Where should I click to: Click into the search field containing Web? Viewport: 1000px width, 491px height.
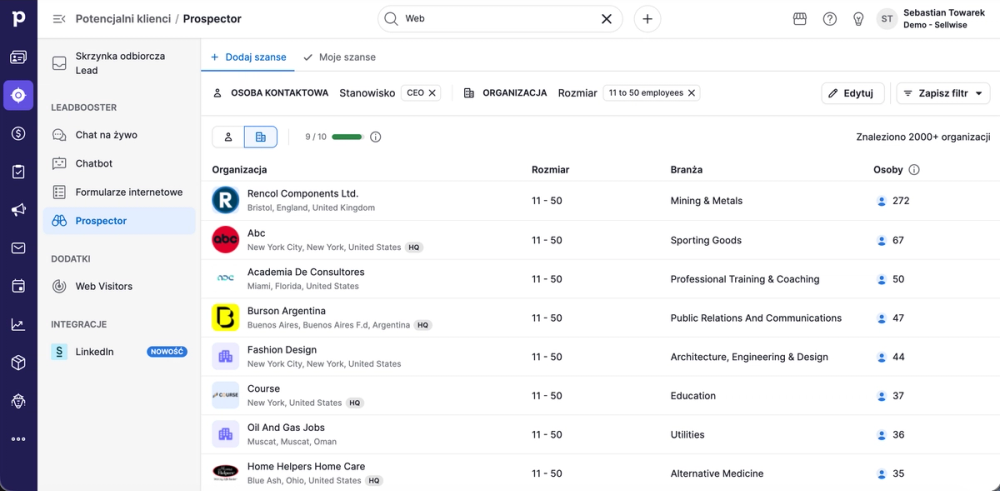pos(500,19)
